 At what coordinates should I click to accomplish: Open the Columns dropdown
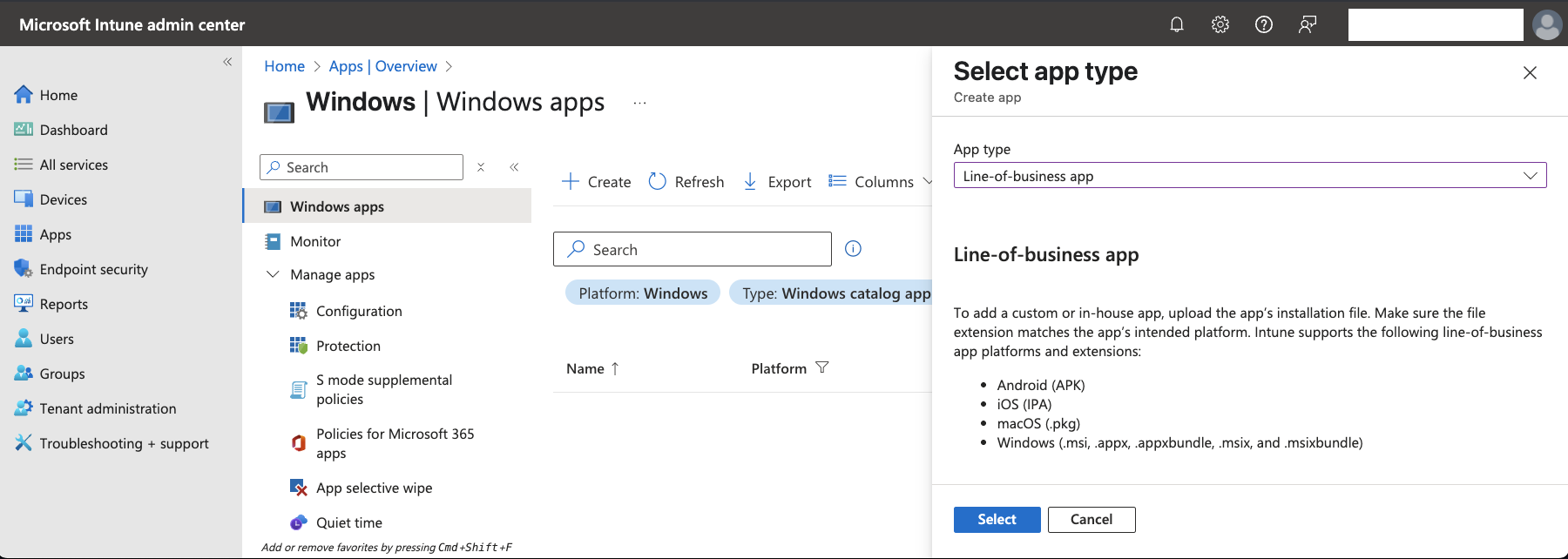coord(881,181)
